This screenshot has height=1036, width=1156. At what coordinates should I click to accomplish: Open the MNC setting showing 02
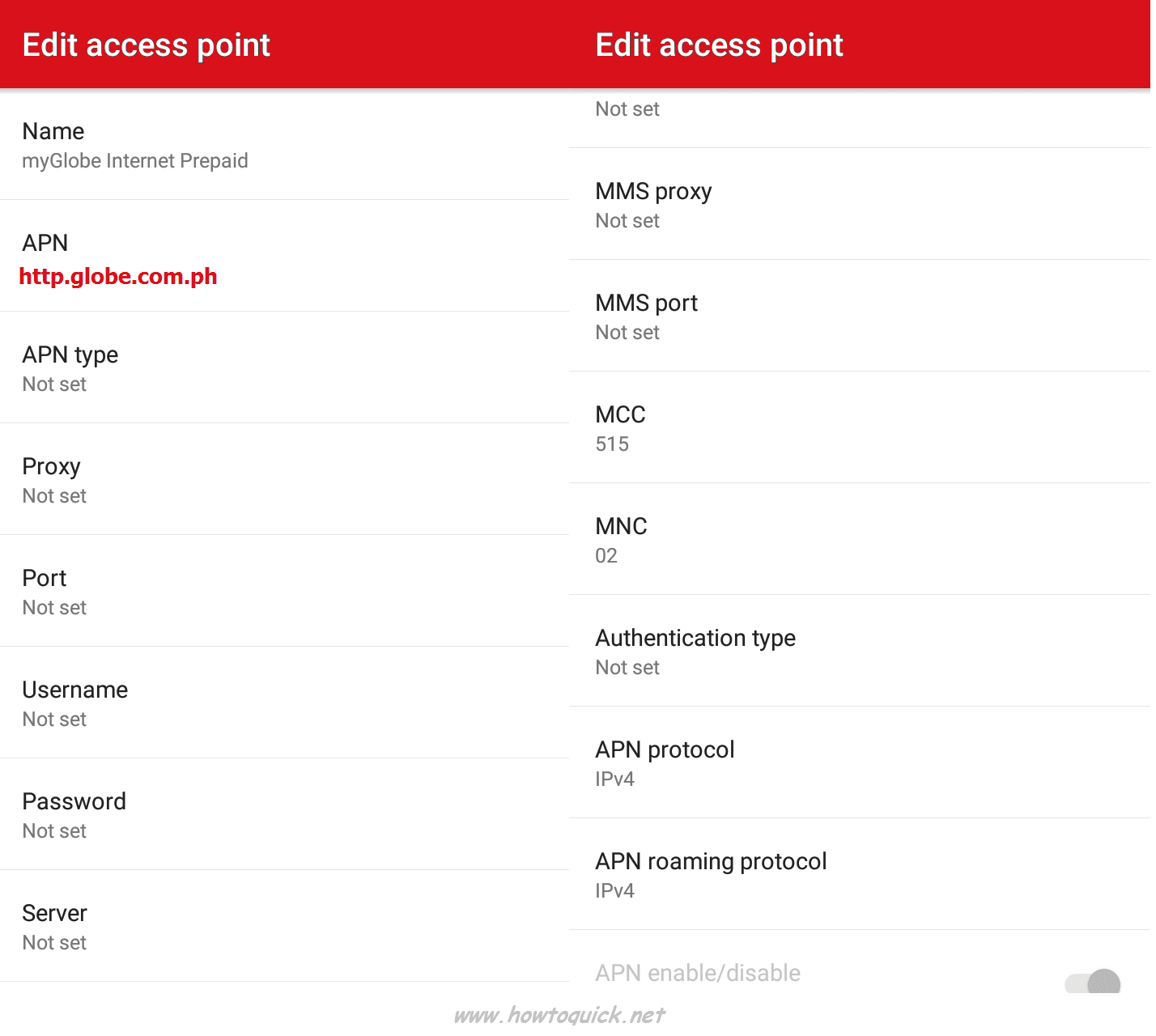pyautogui.click(x=860, y=539)
